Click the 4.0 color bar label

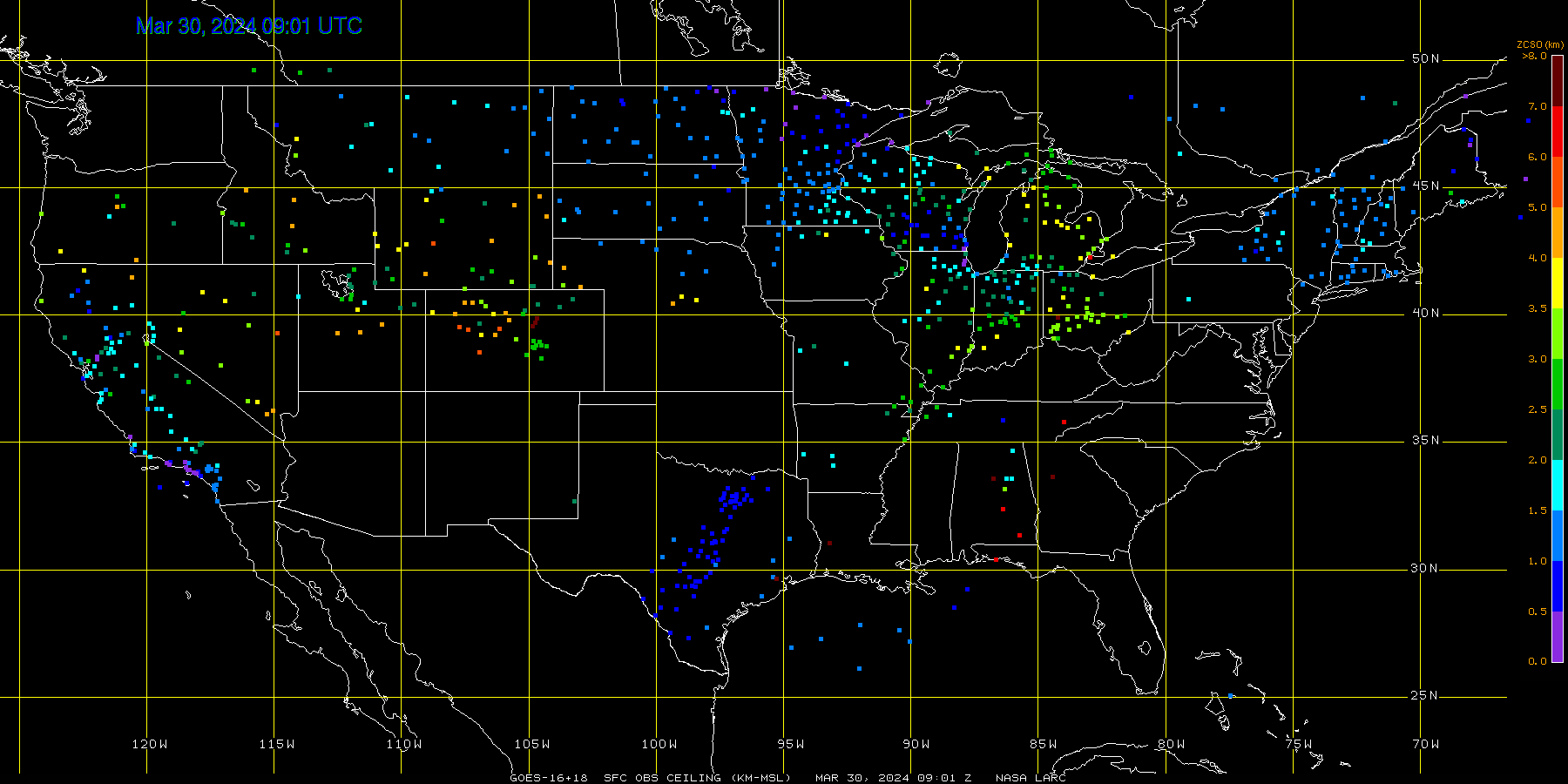1538,258
